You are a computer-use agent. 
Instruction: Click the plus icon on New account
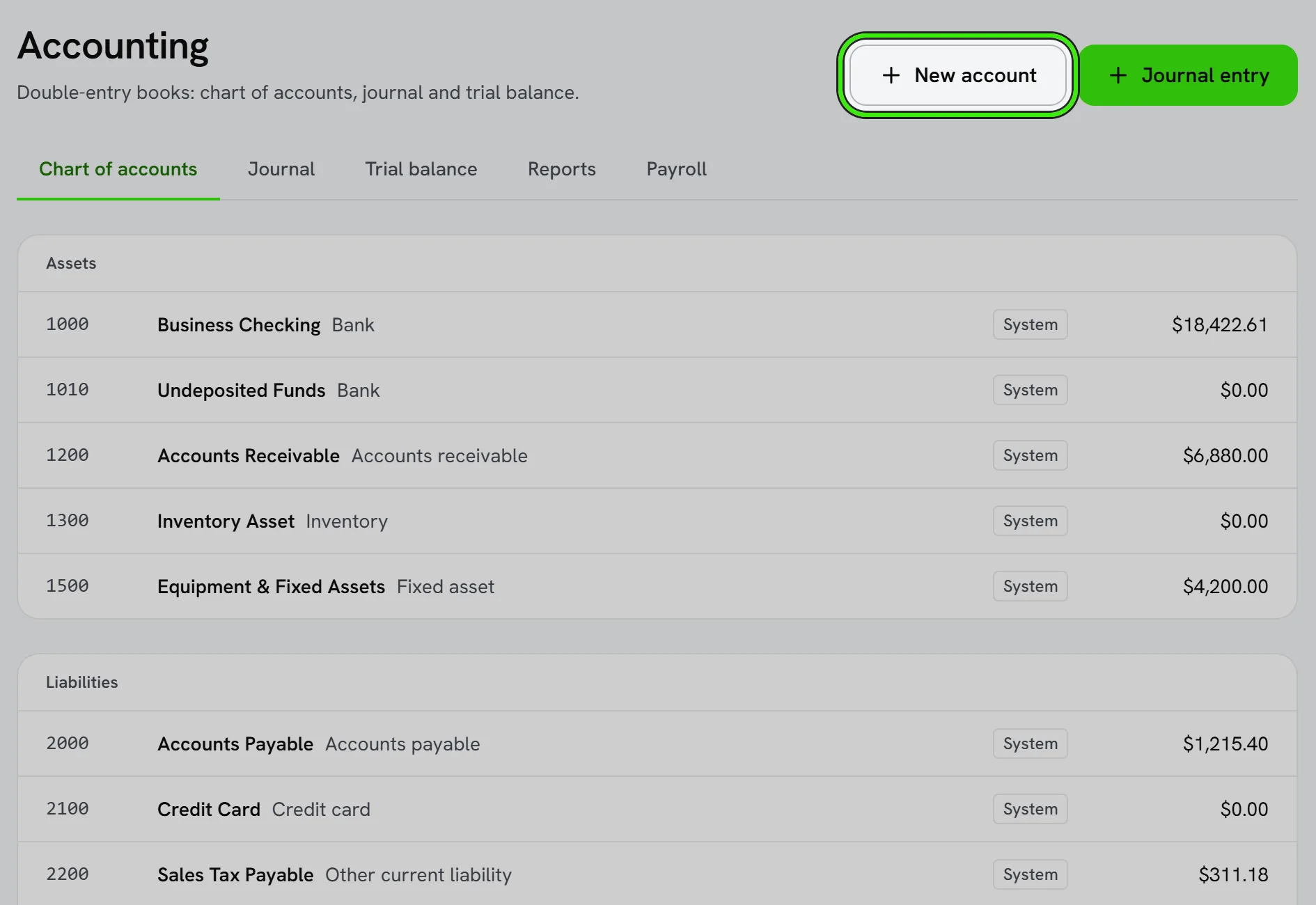point(891,75)
